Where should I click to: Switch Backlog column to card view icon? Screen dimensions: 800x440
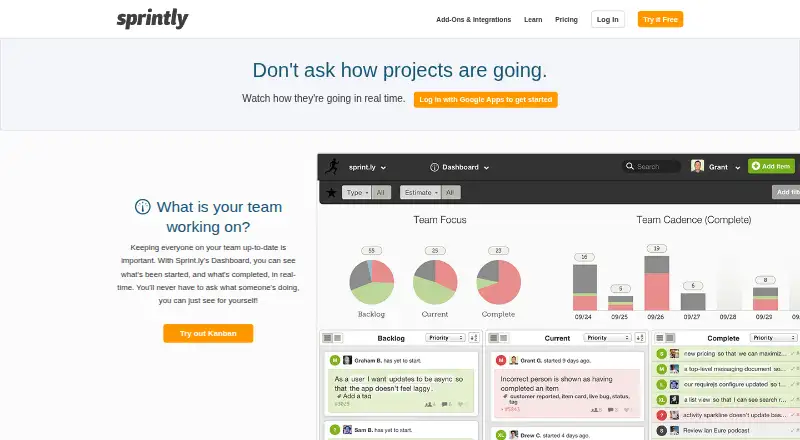[x=337, y=338]
